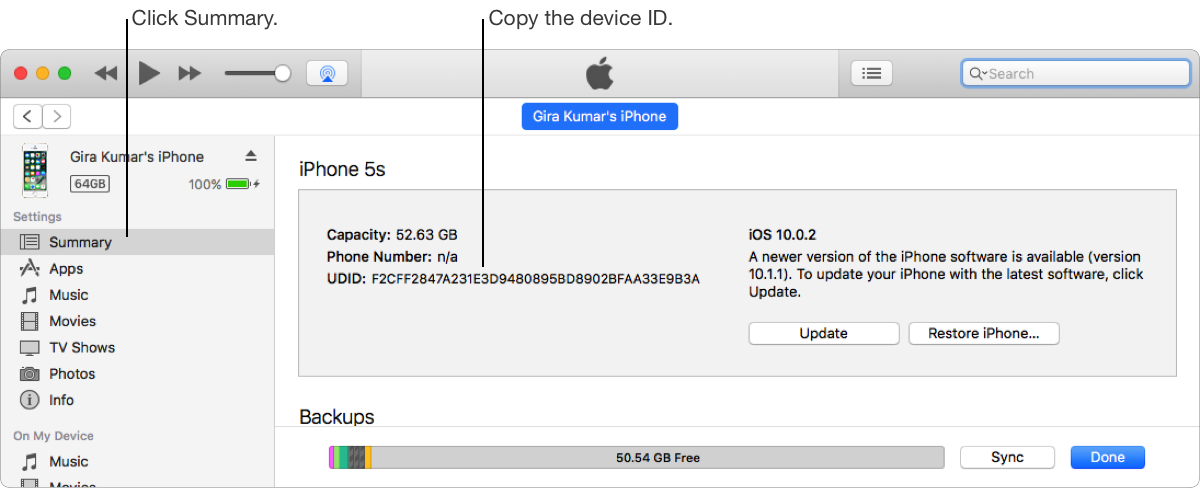Open TV Shows in the sidebar
This screenshot has width=1200, height=488.
[x=82, y=347]
